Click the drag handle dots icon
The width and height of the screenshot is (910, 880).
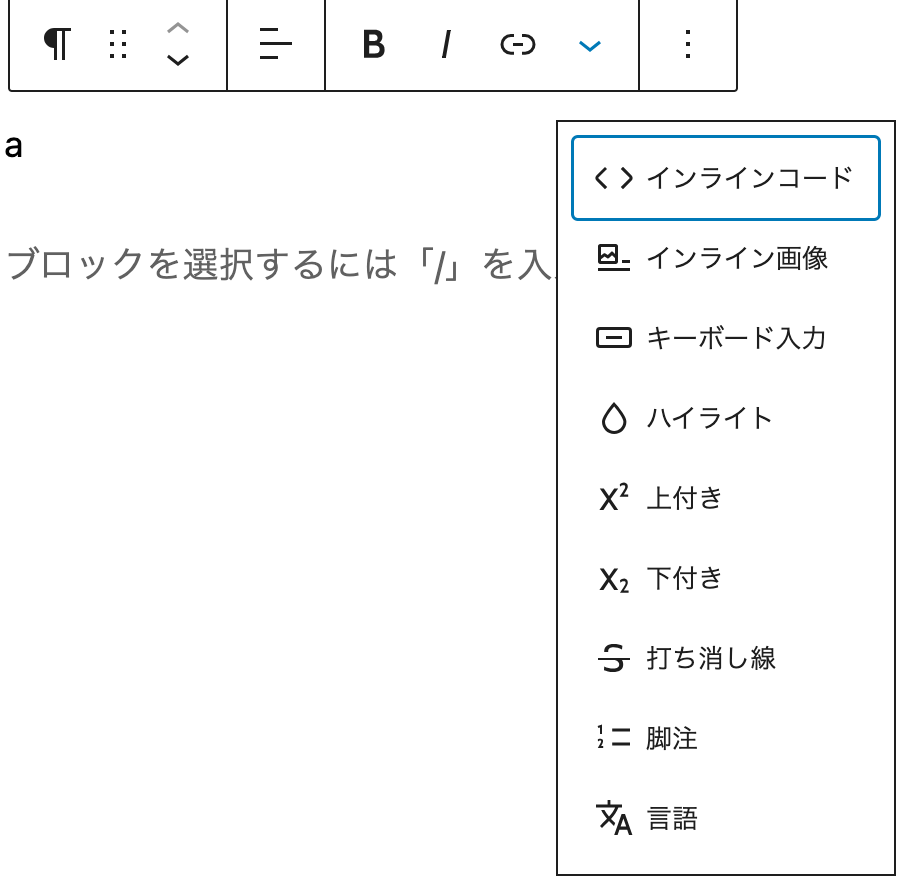coord(117,45)
